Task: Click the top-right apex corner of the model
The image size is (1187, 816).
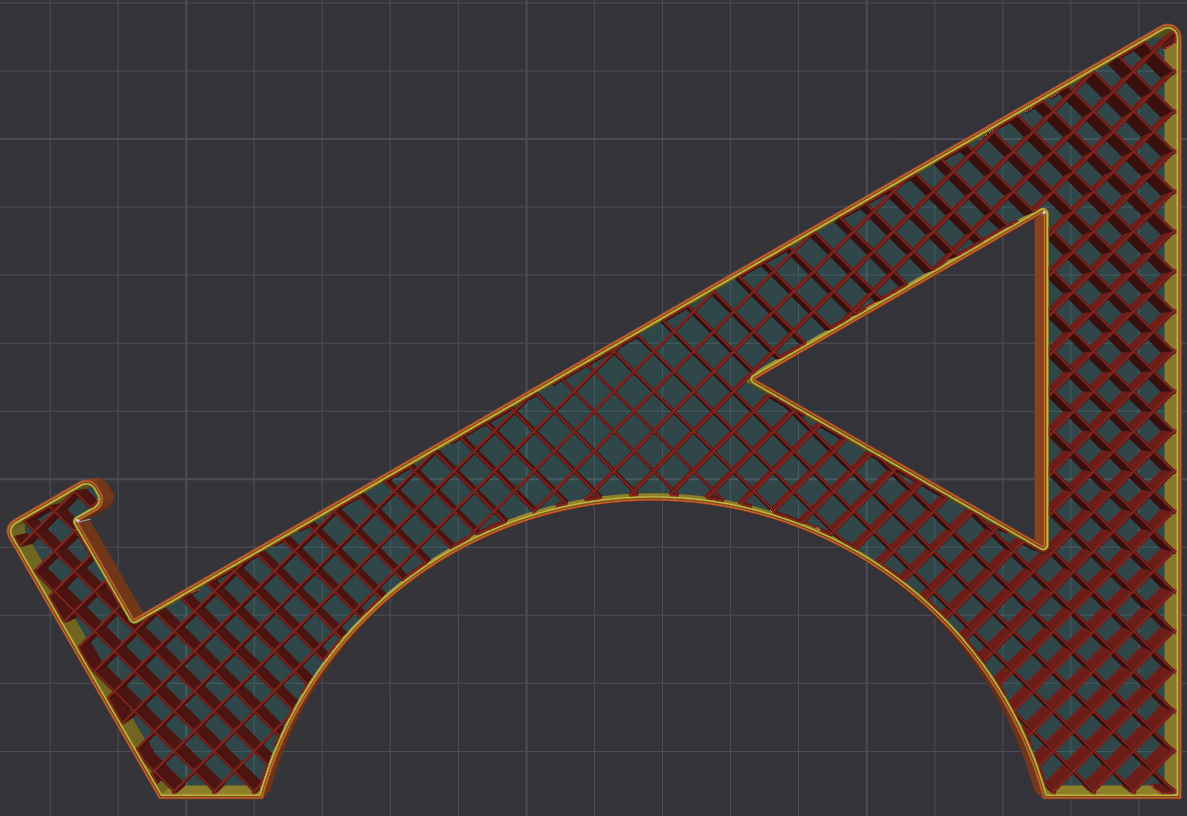Action: tap(1170, 33)
